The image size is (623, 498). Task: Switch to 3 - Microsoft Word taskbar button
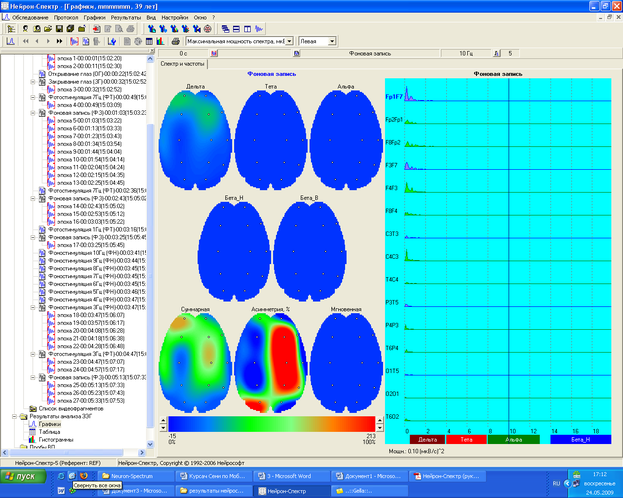tap(291, 476)
